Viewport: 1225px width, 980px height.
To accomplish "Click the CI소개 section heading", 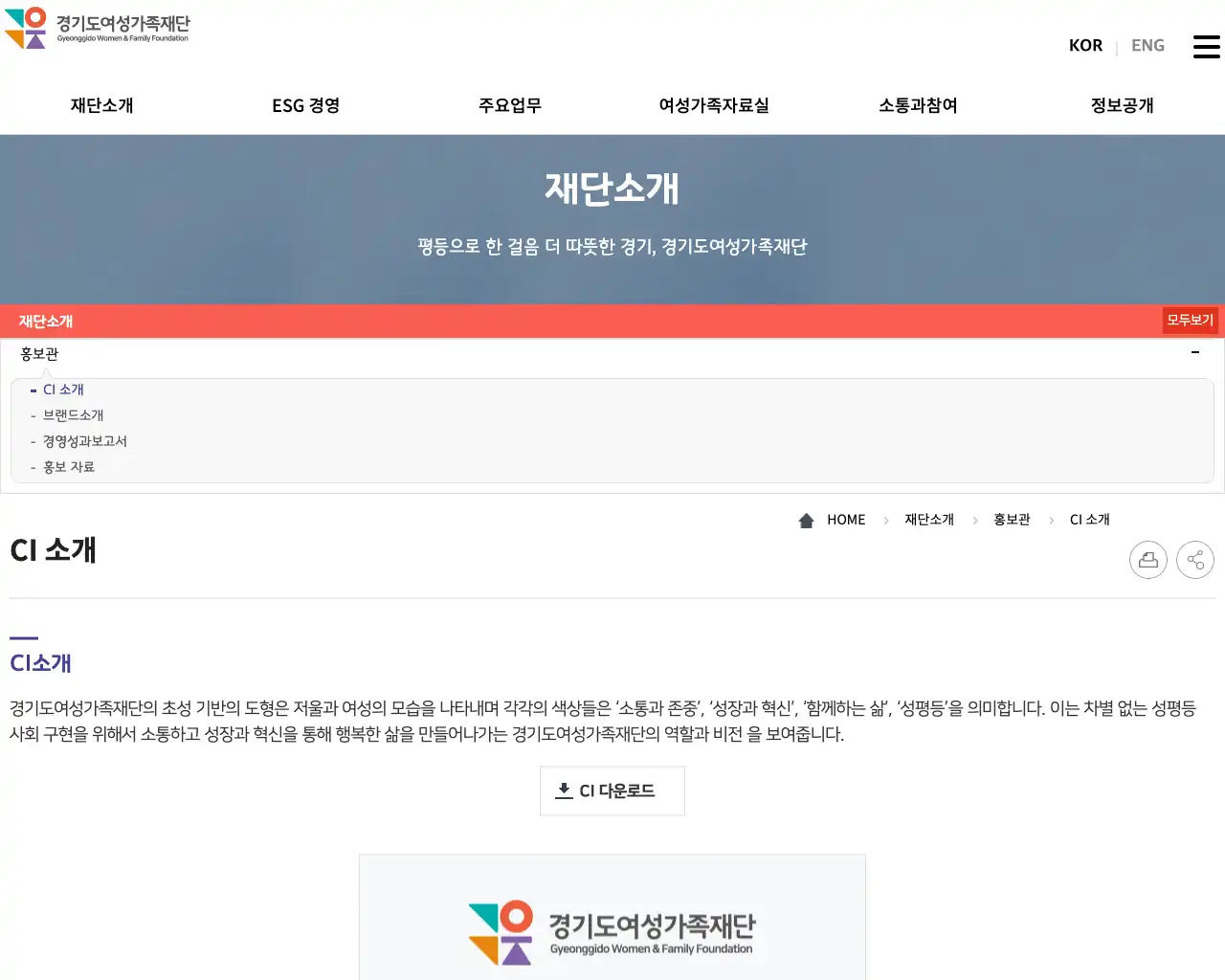I will [x=40, y=663].
